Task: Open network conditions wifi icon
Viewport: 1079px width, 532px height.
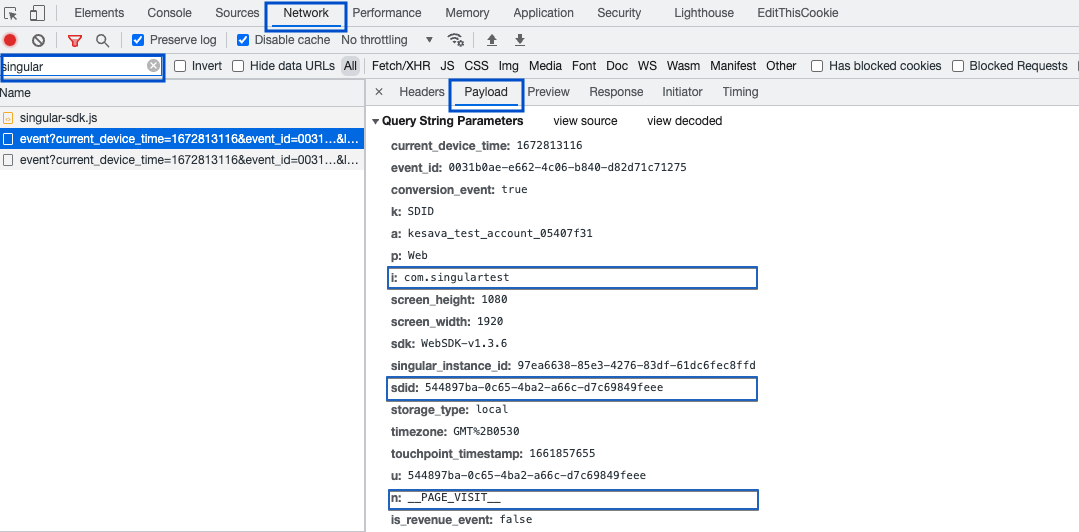Action: click(456, 40)
